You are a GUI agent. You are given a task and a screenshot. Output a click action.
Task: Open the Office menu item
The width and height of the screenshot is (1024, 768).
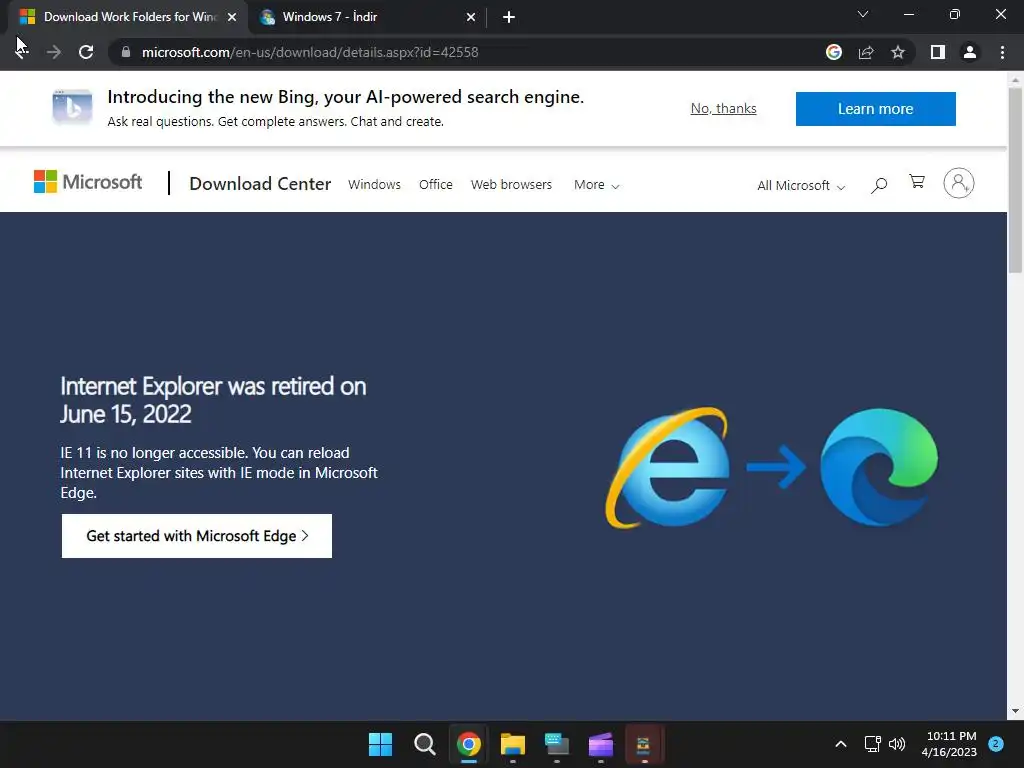tap(436, 185)
